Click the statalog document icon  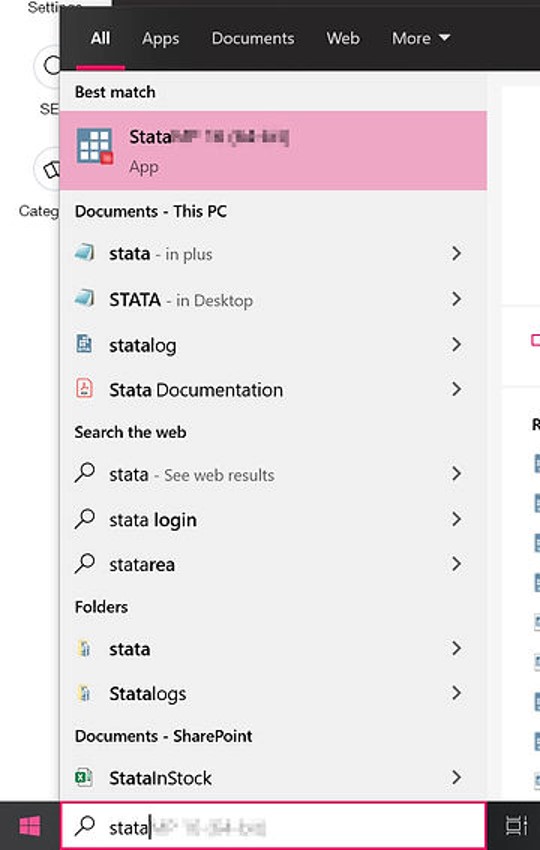[x=85, y=344]
